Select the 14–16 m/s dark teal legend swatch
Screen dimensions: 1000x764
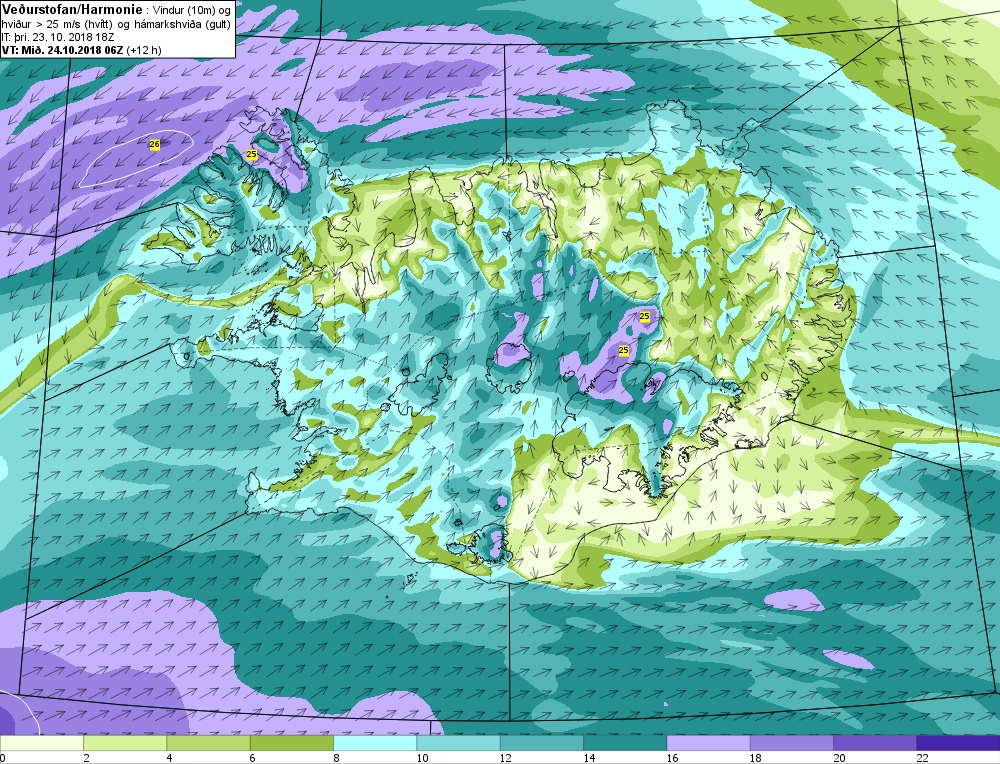click(x=625, y=743)
